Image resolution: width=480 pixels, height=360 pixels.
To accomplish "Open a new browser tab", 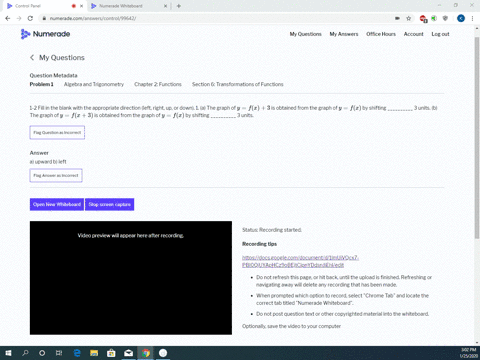I will (x=179, y=6).
